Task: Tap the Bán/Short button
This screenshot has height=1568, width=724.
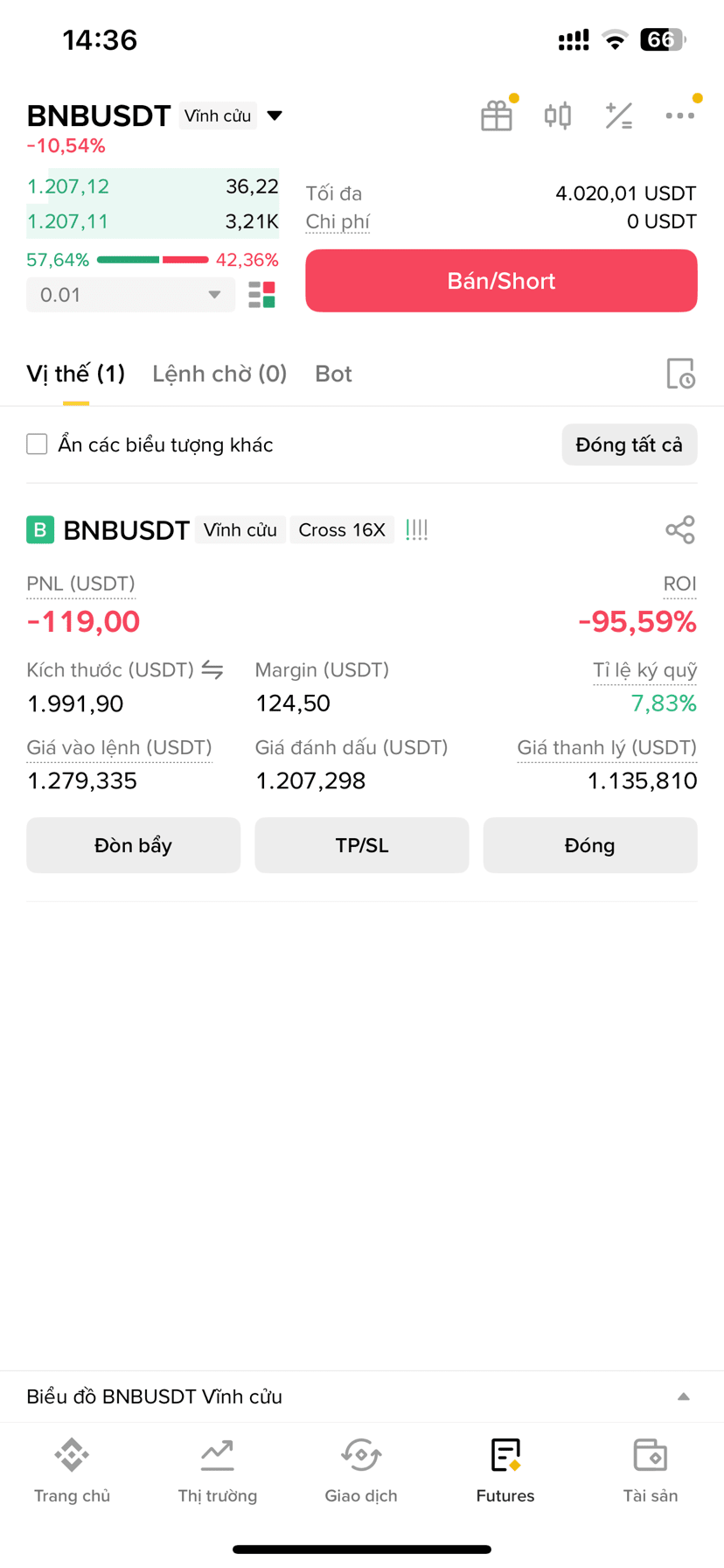Action: (501, 281)
